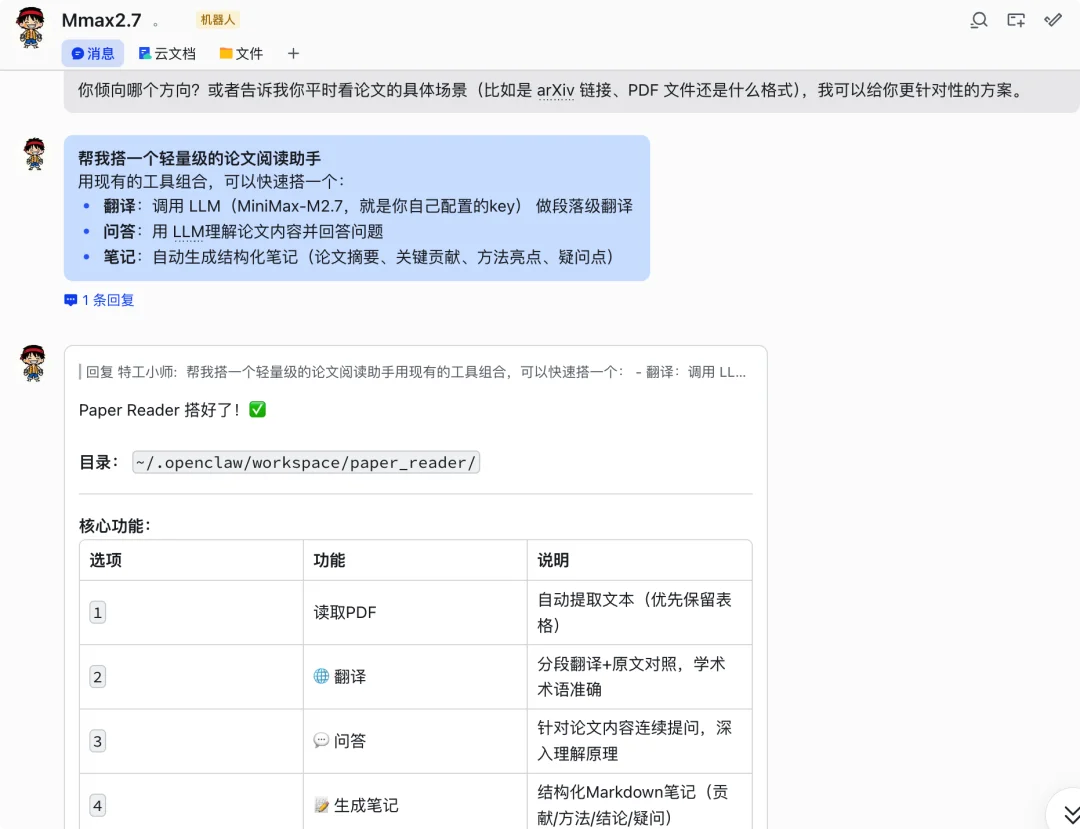
Task: Click the search icon at top right
Action: (x=979, y=19)
